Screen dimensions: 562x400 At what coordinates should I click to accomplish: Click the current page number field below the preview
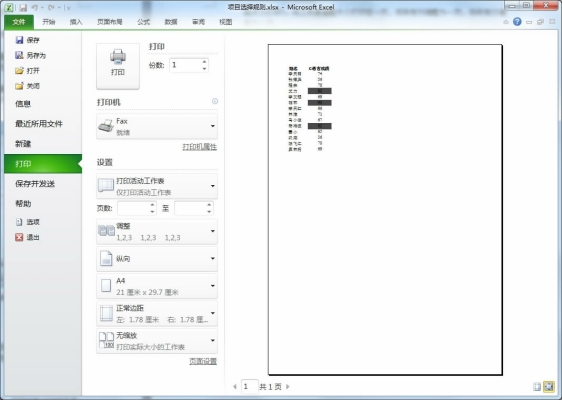[249, 386]
